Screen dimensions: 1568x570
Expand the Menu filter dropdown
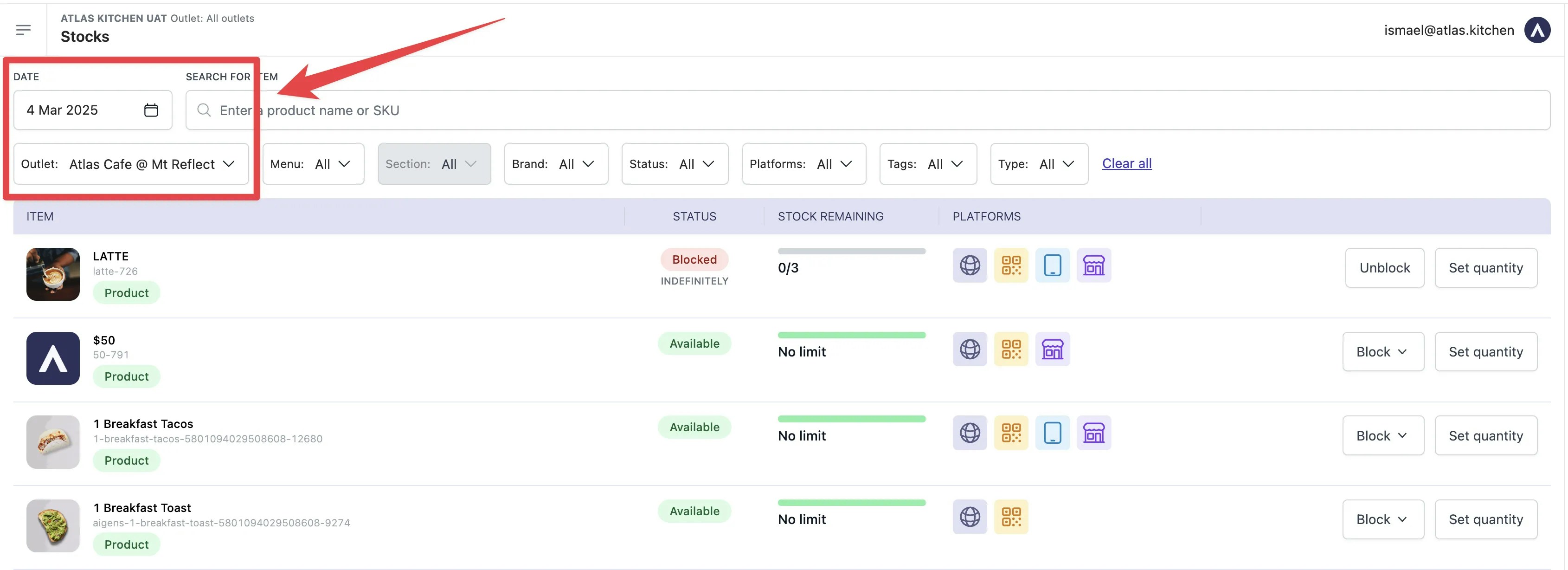tap(313, 164)
